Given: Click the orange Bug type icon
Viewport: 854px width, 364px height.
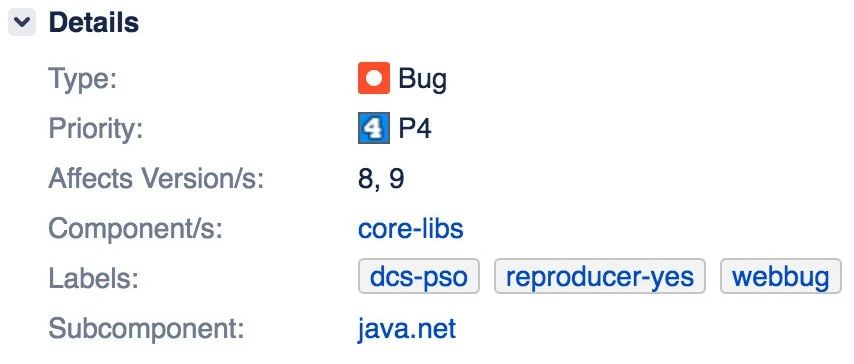Looking at the screenshot, I should click(374, 78).
